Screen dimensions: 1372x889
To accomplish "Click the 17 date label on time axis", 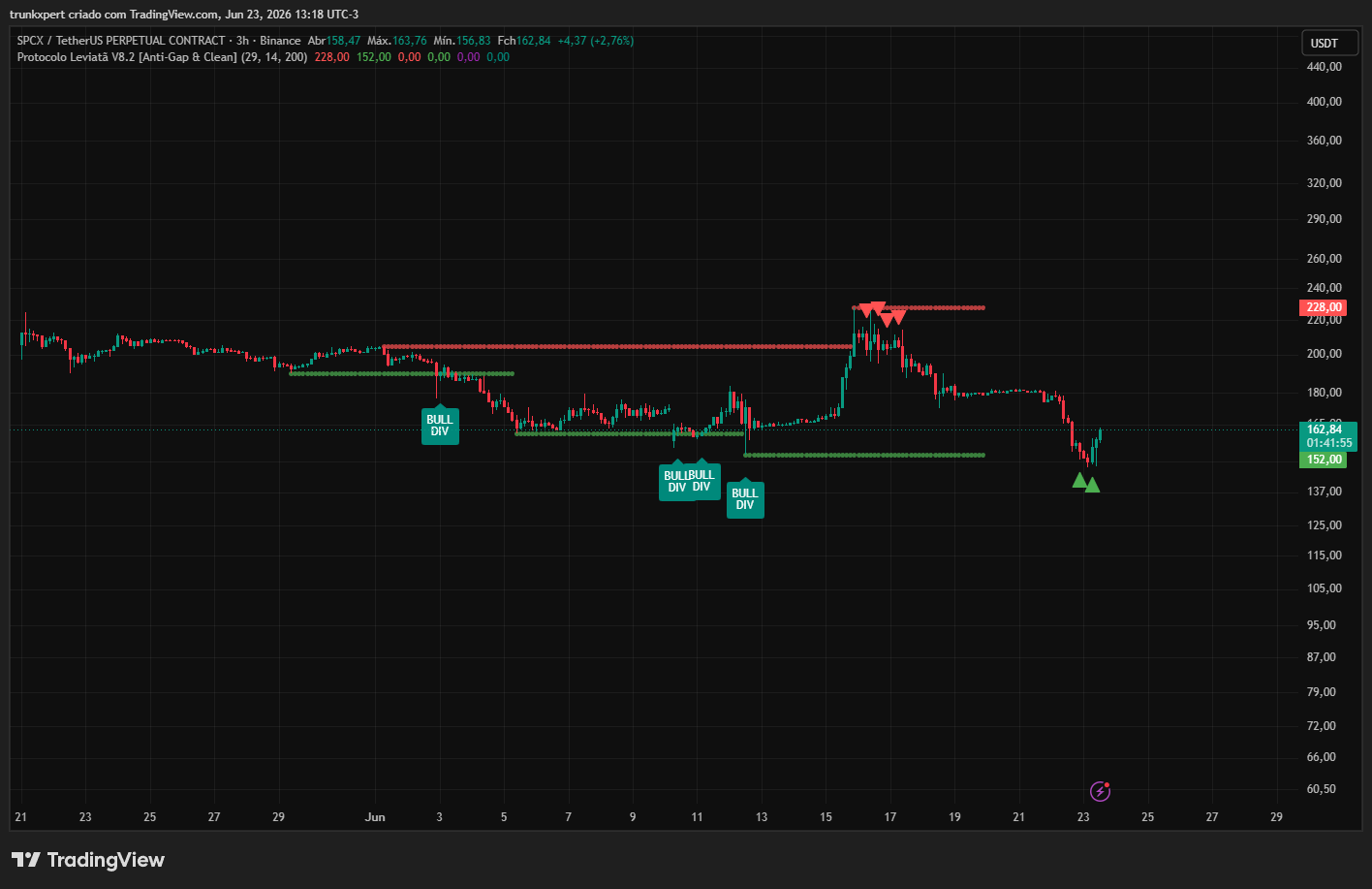I will click(889, 817).
